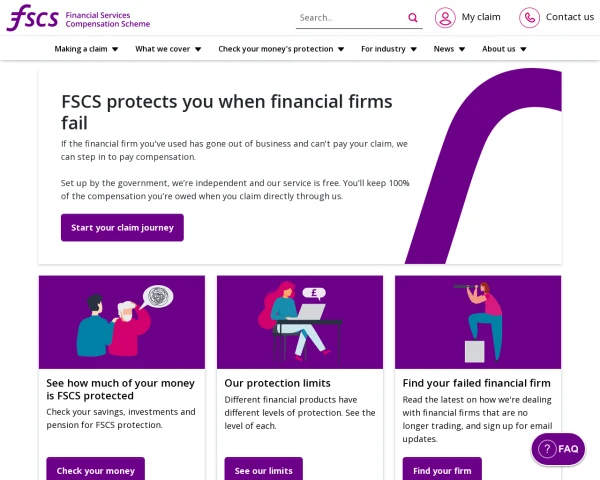
Task: Expand the Making a claim menu
Action: coord(87,48)
